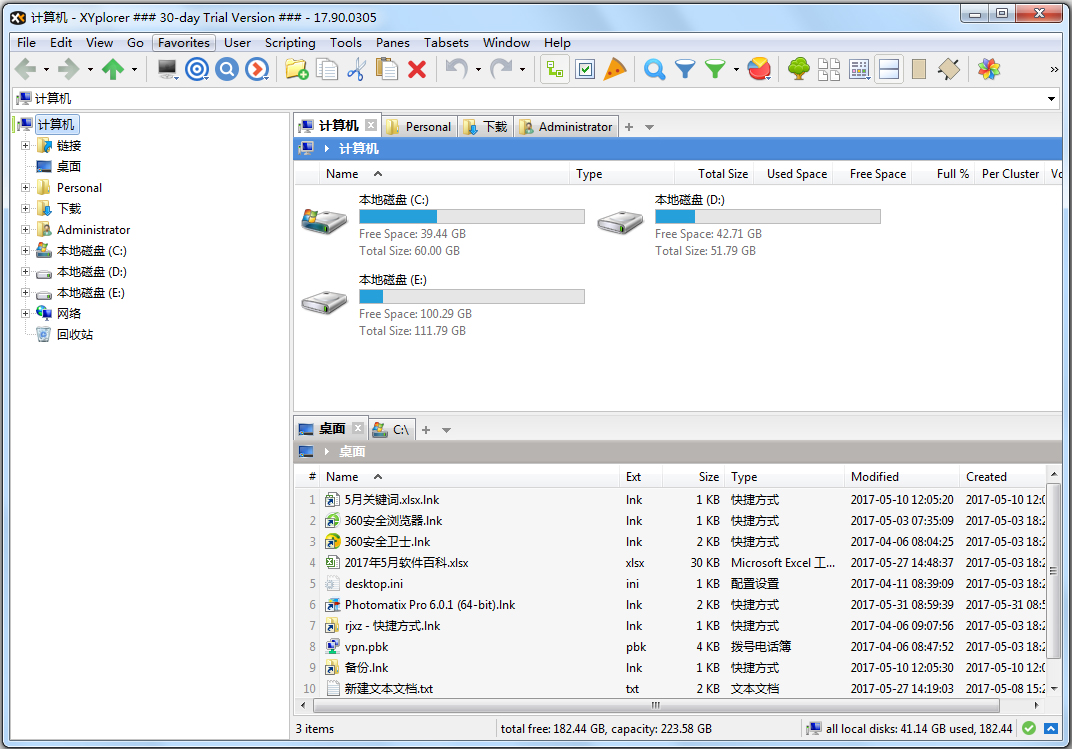Open the Tools menu
Image resolution: width=1072 pixels, height=749 pixels.
pyautogui.click(x=345, y=43)
